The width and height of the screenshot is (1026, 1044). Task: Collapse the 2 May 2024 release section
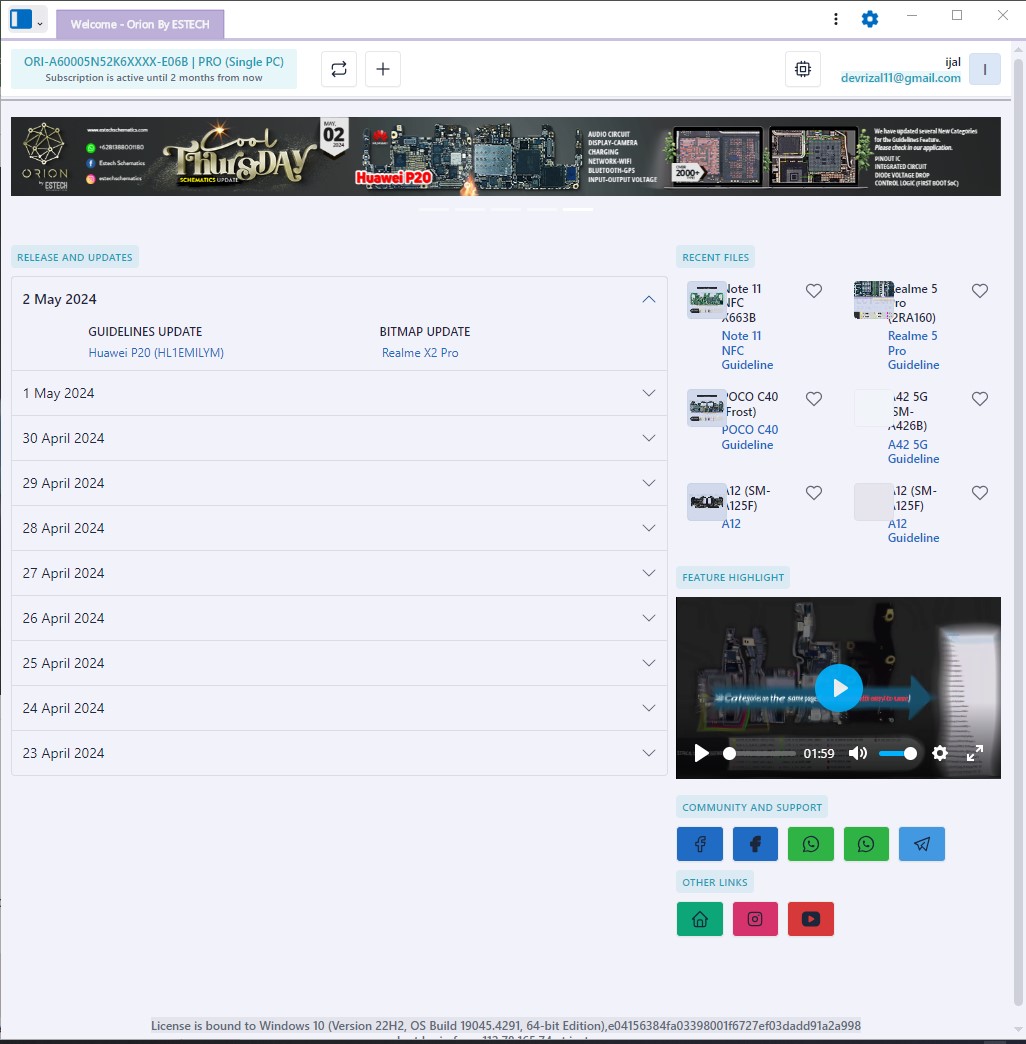(648, 300)
